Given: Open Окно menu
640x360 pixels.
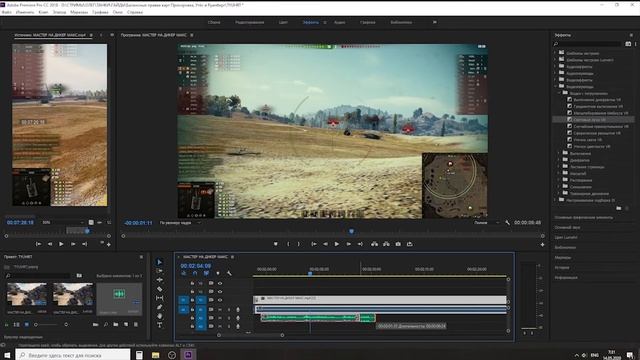Looking at the screenshot, I should pyautogui.click(x=118, y=12).
